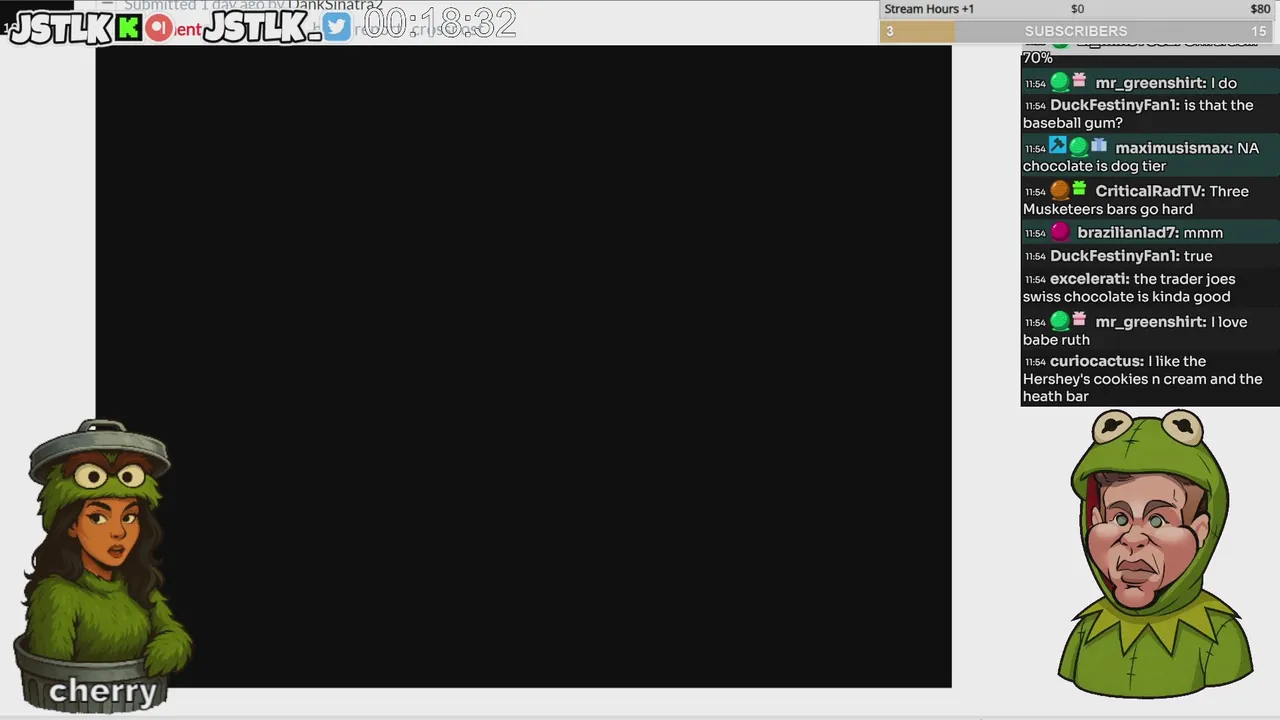Open mr_greenshirt username on "I do" message

click(1152, 83)
